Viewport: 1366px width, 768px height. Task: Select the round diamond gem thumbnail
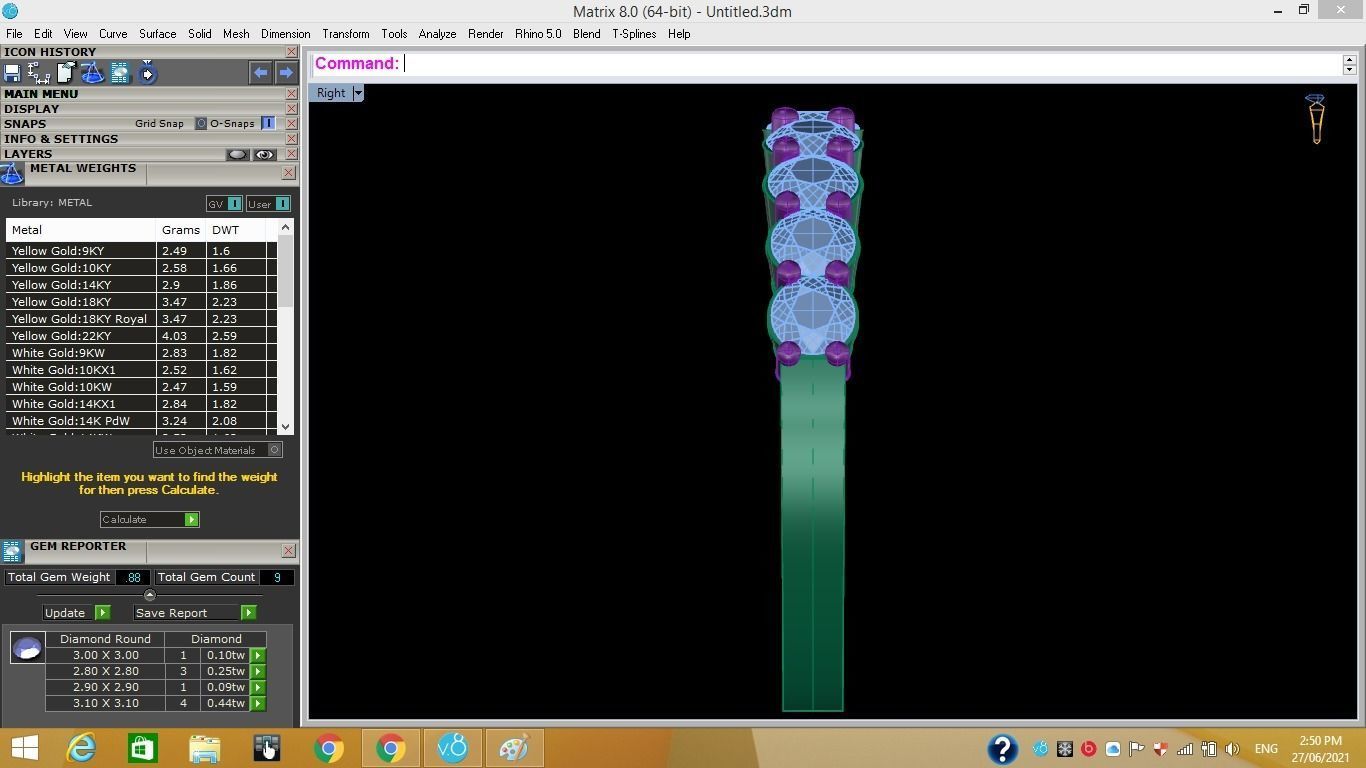point(27,648)
